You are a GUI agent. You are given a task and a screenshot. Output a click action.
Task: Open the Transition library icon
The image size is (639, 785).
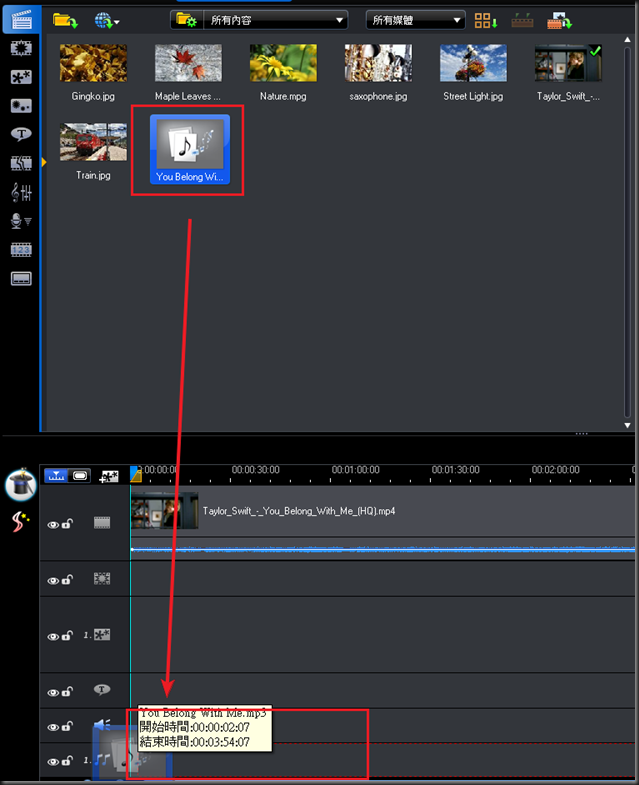pos(21,163)
